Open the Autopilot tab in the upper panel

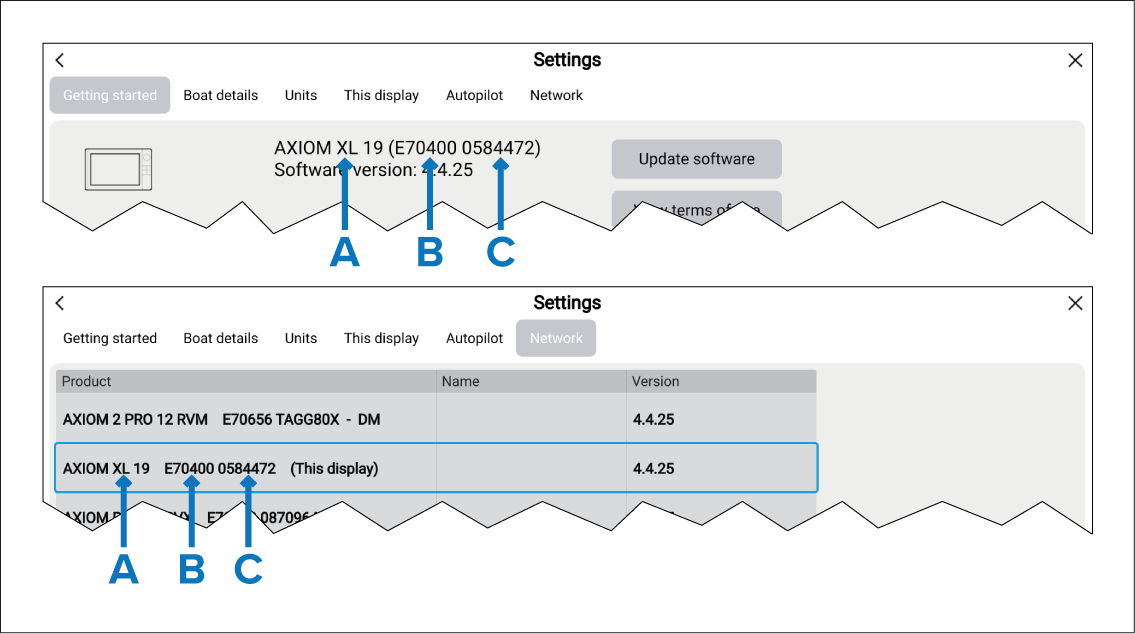474,96
